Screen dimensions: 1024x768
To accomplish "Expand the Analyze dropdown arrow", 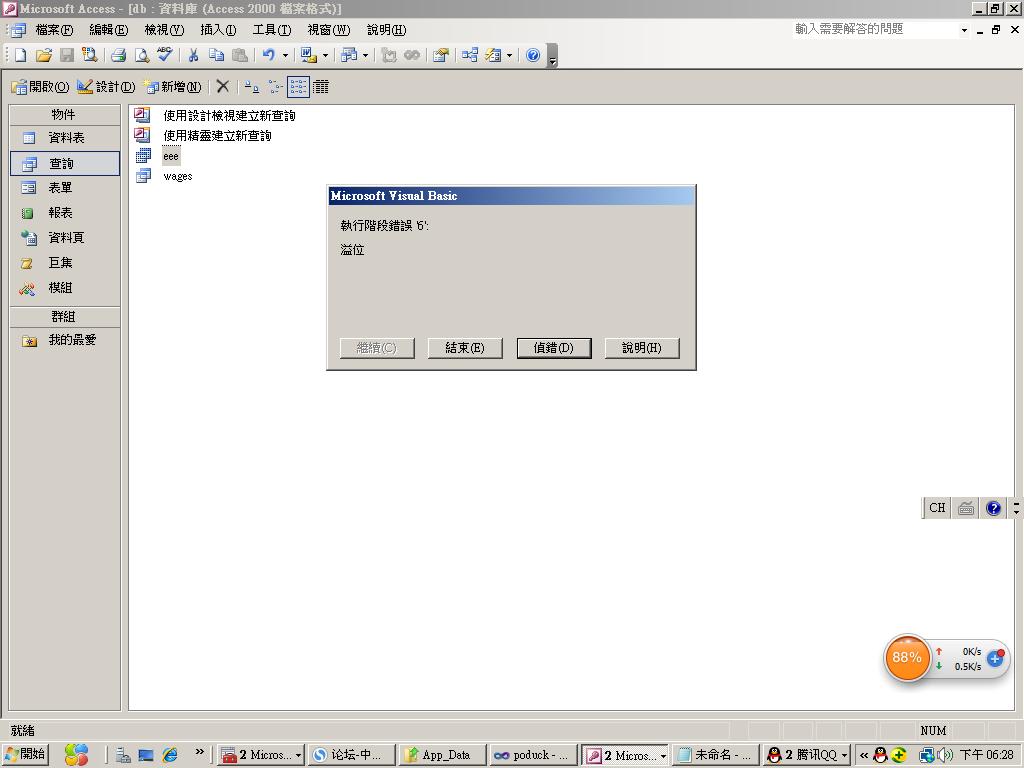I will point(365,56).
